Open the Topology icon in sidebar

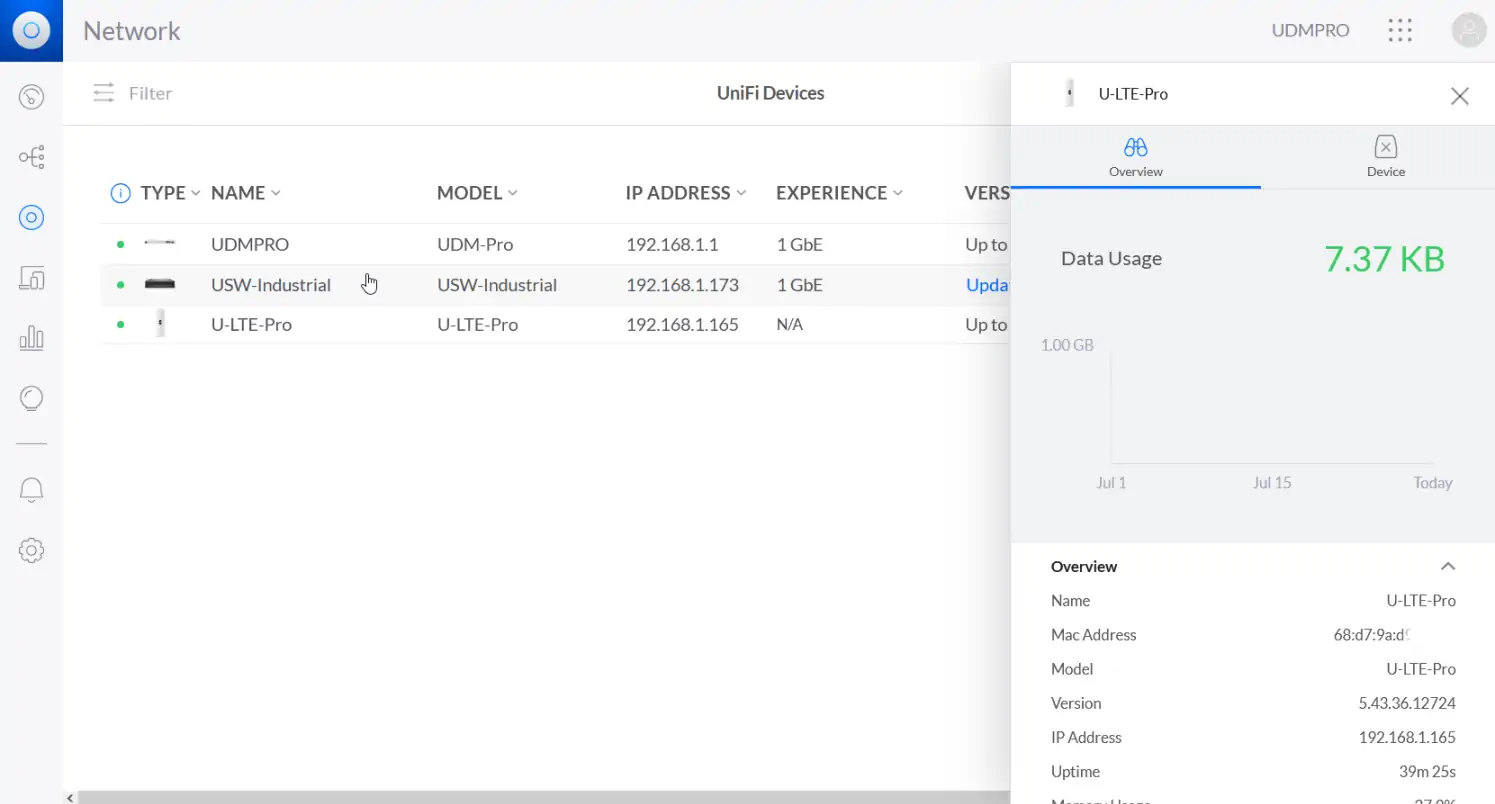(x=31, y=157)
